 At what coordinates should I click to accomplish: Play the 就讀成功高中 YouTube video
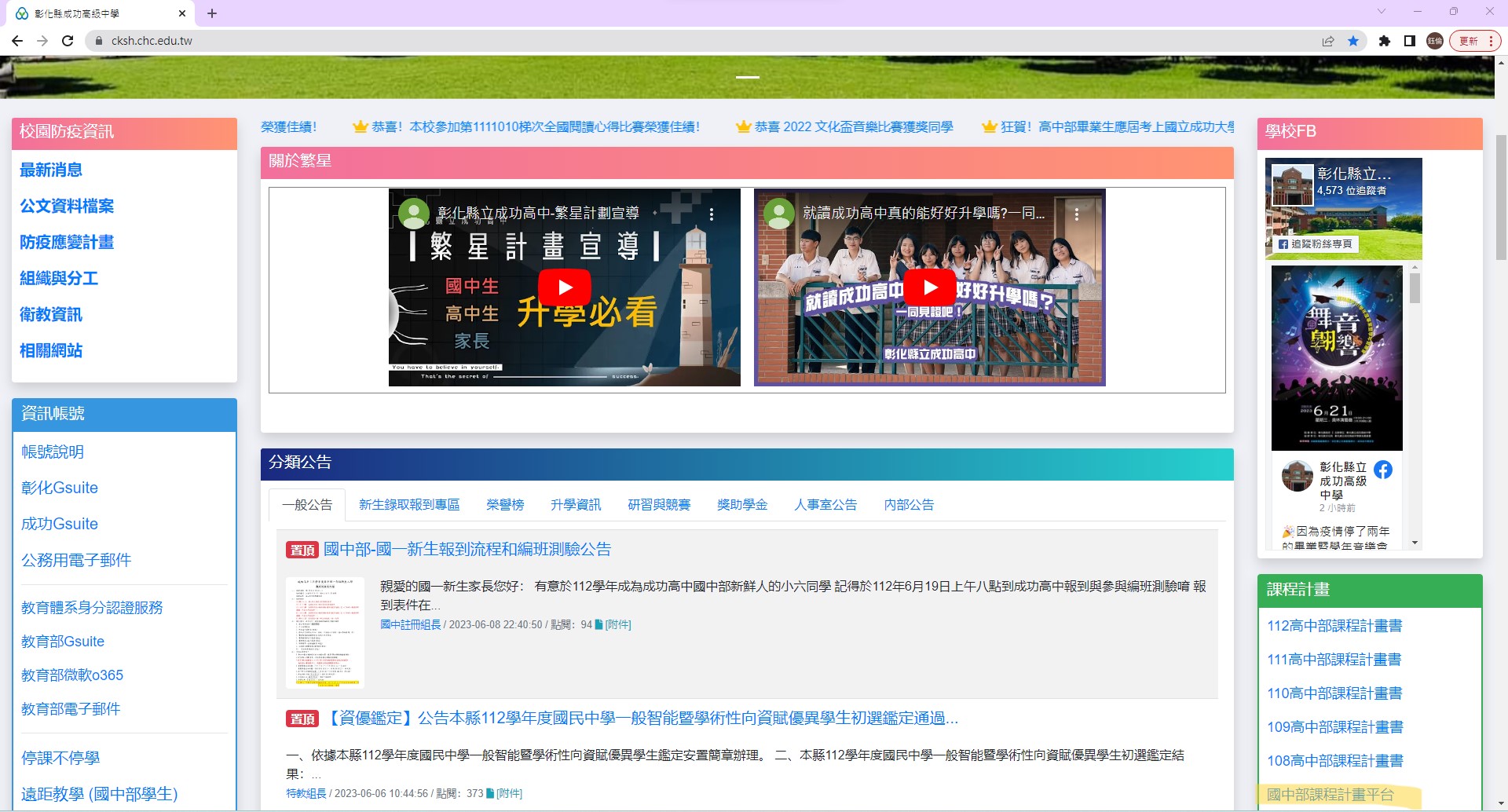tap(930, 287)
